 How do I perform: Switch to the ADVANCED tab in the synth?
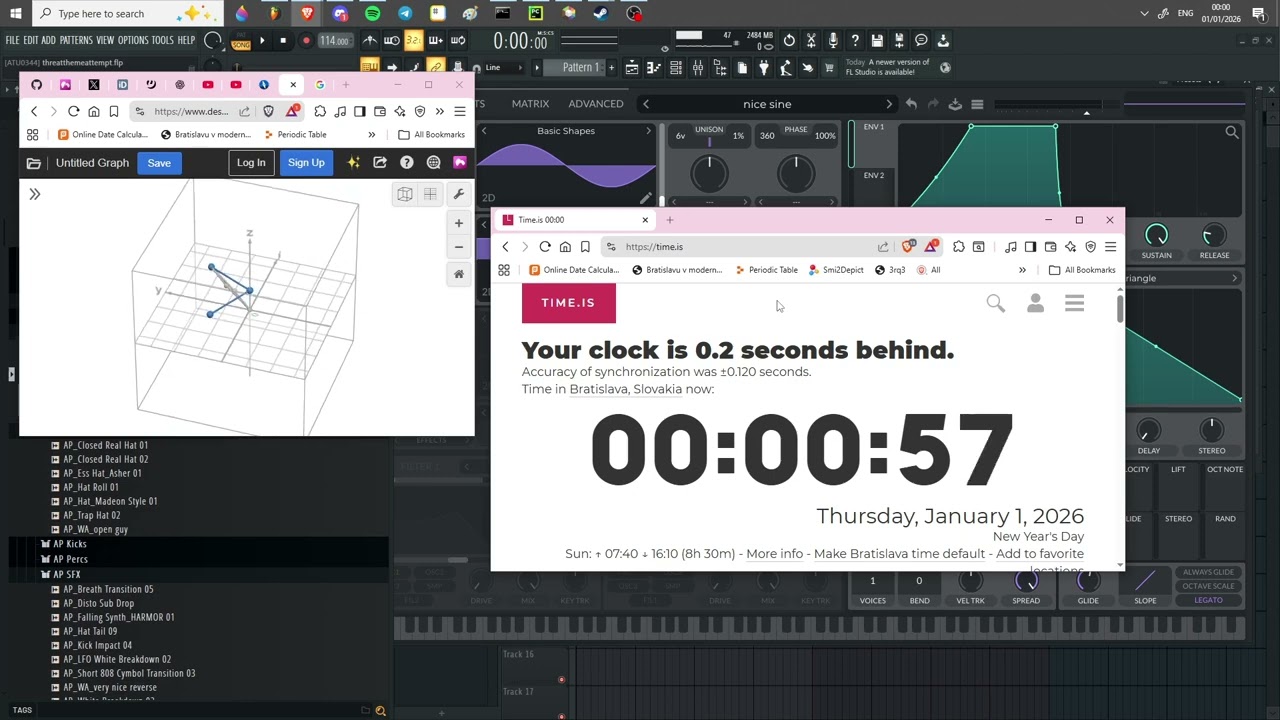click(596, 104)
